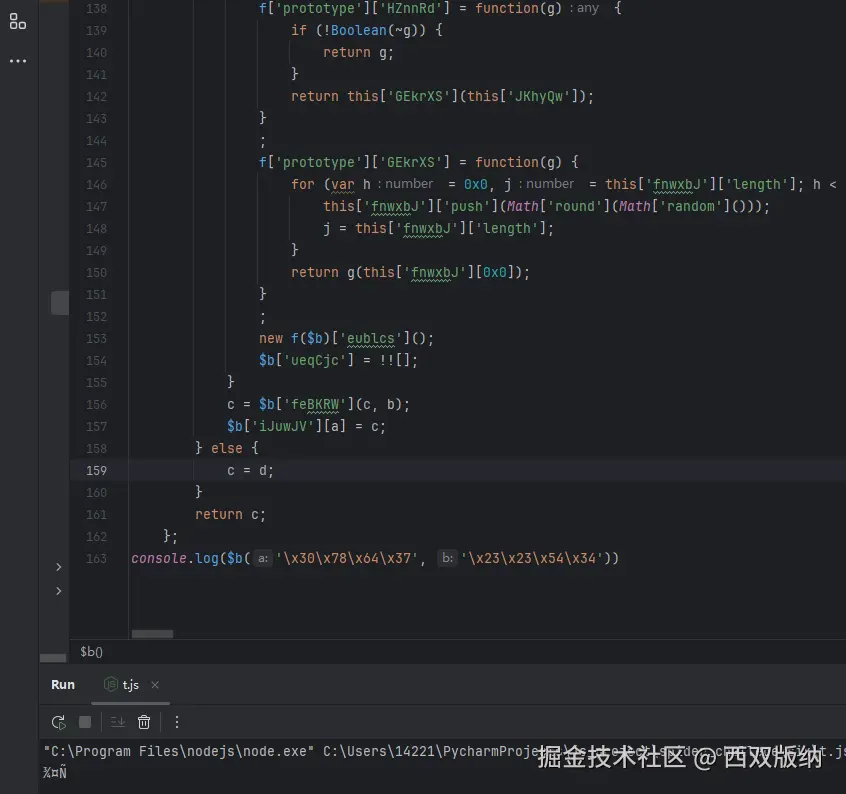The image size is (846, 794).
Task: Click line number 163 in the gutter
Action: pos(96,559)
